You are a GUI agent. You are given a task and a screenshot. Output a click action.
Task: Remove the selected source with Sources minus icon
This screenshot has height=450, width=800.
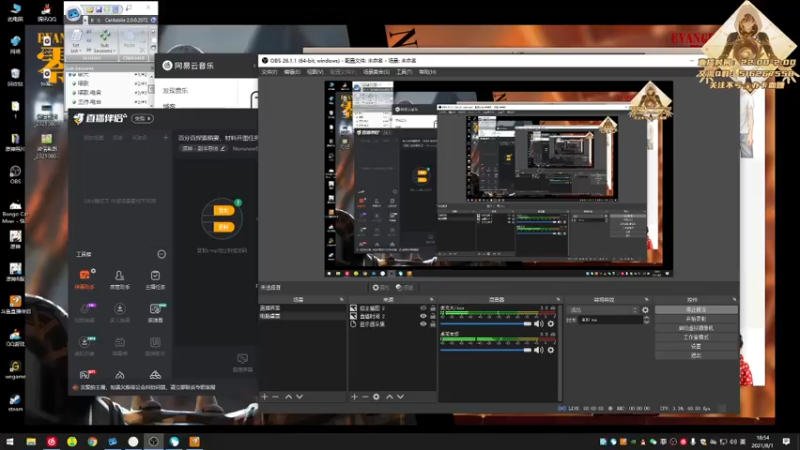pyautogui.click(x=365, y=396)
